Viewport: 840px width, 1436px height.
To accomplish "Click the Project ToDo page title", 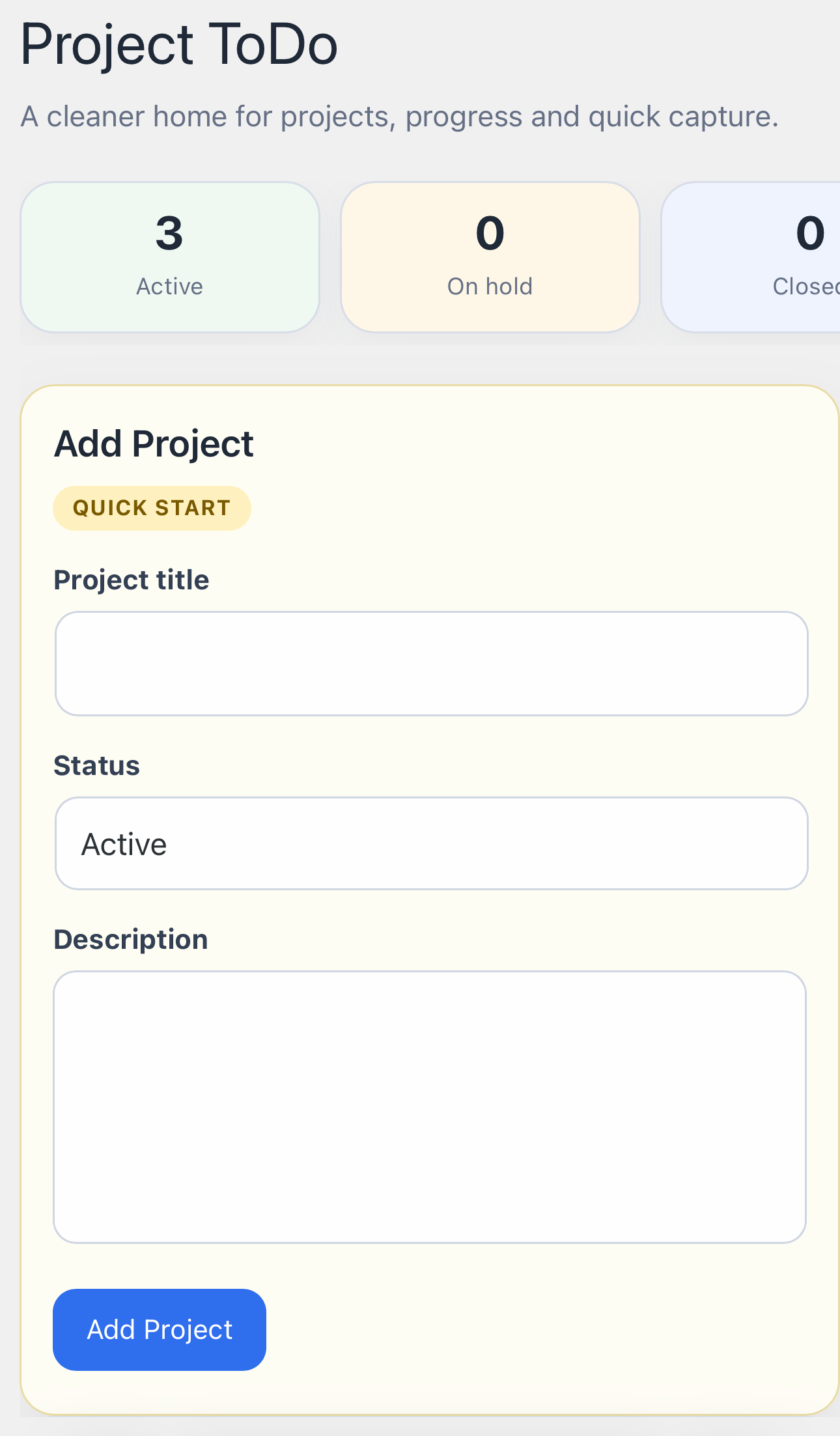I will pyautogui.click(x=178, y=44).
